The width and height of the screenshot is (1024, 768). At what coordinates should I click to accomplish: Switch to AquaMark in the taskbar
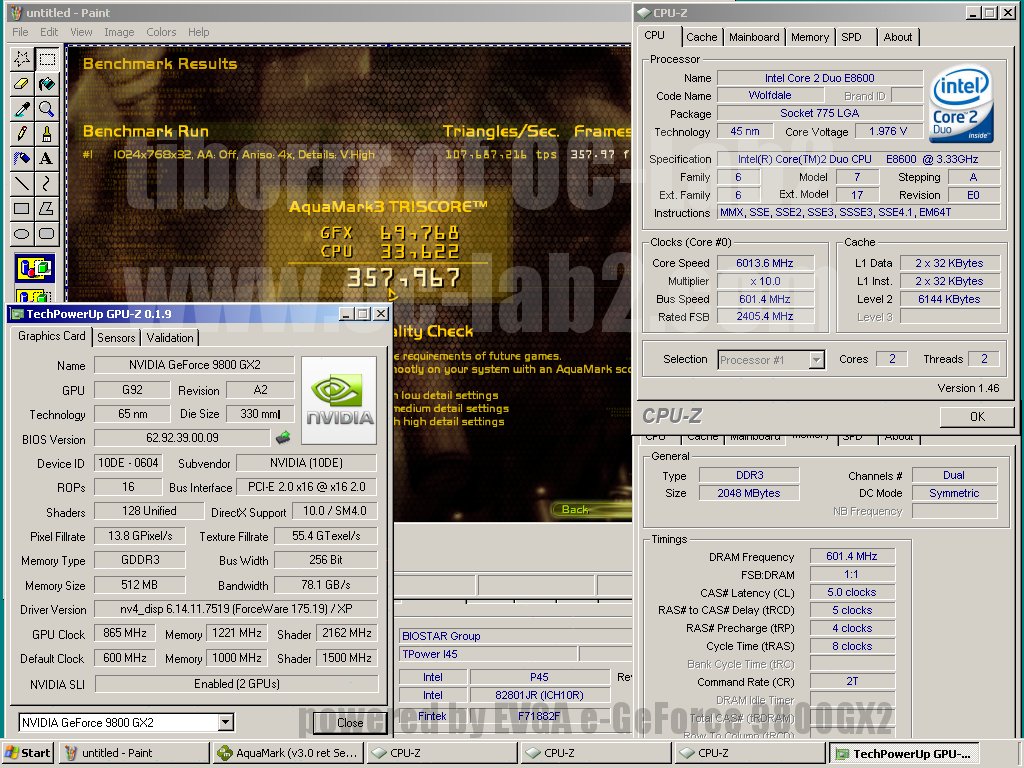click(x=288, y=753)
